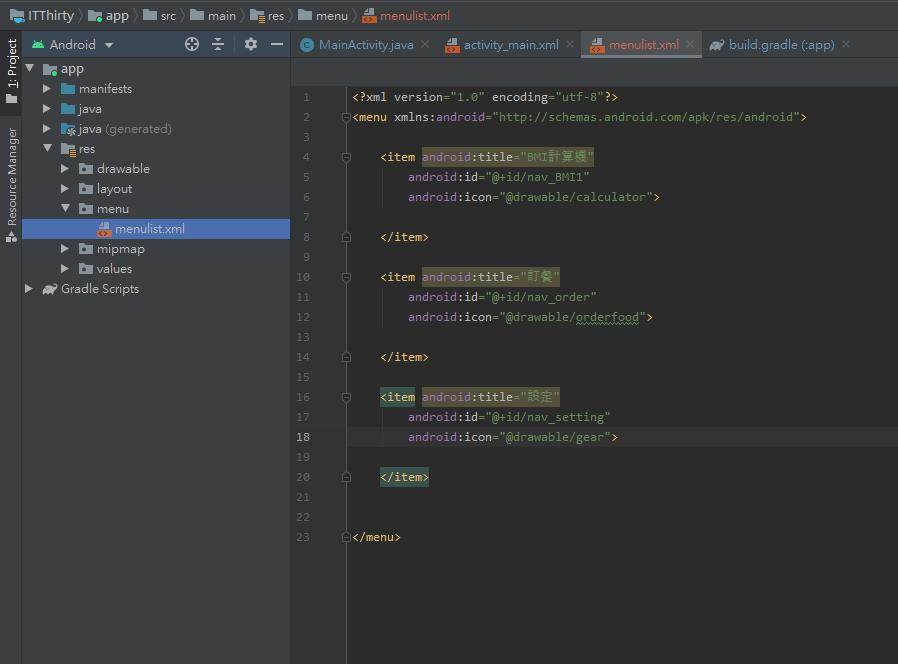
Task: Click the collapse all icon in Project panel
Action: pos(218,44)
